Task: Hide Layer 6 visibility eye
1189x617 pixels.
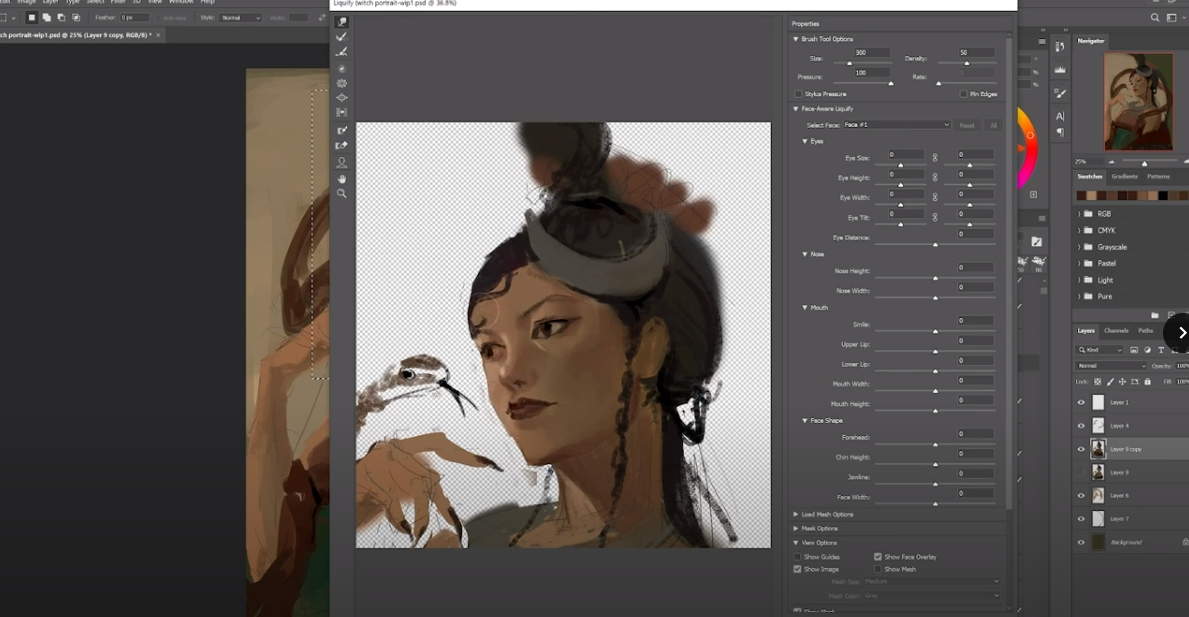Action: 1081,496
